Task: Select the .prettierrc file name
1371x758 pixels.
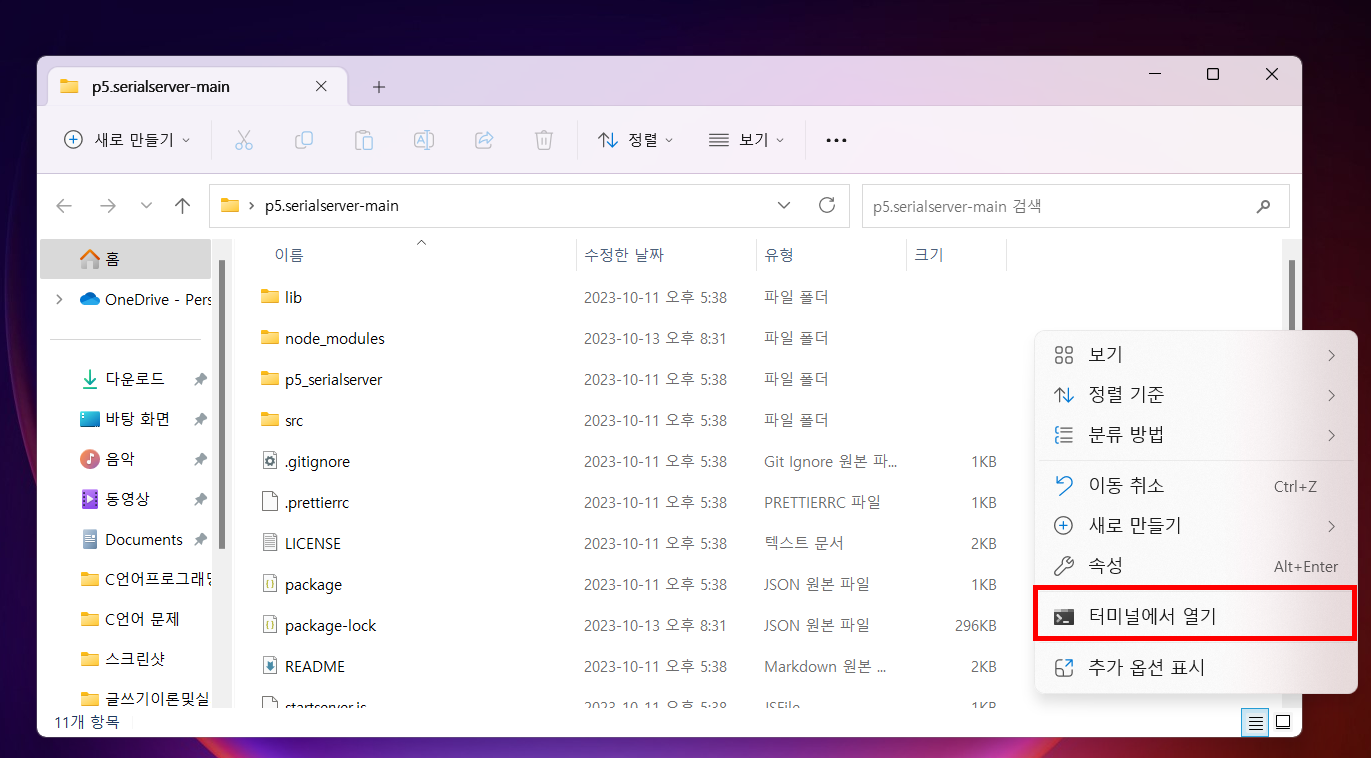Action: (x=317, y=502)
